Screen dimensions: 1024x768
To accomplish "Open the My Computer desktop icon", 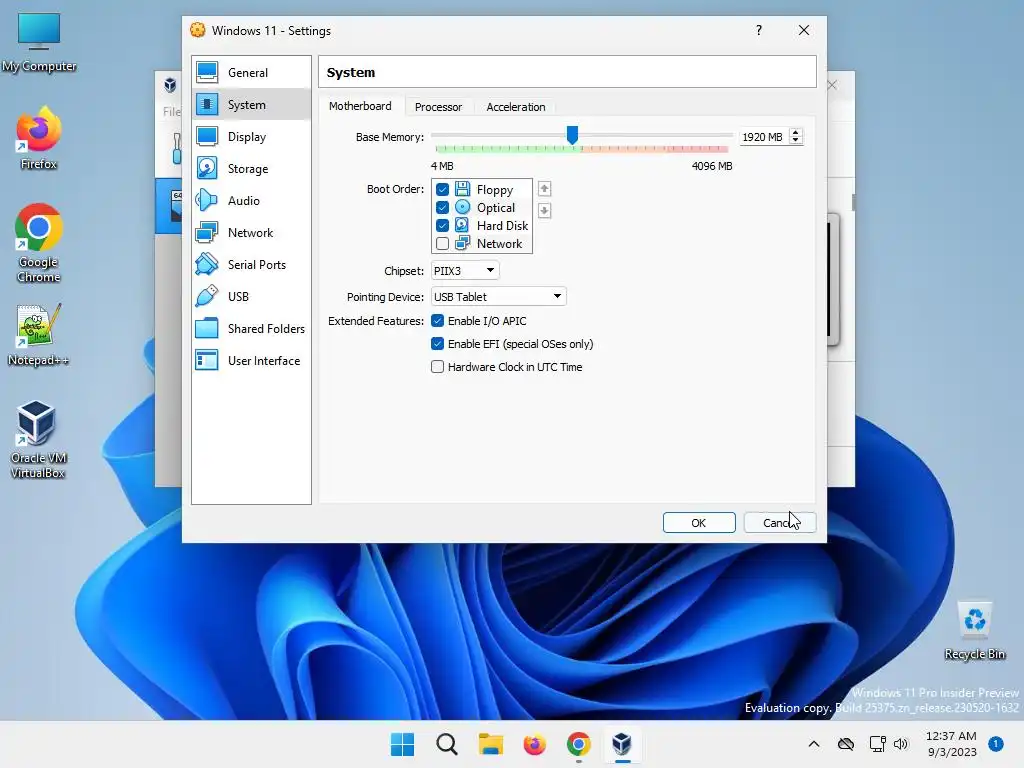I will pyautogui.click(x=39, y=42).
